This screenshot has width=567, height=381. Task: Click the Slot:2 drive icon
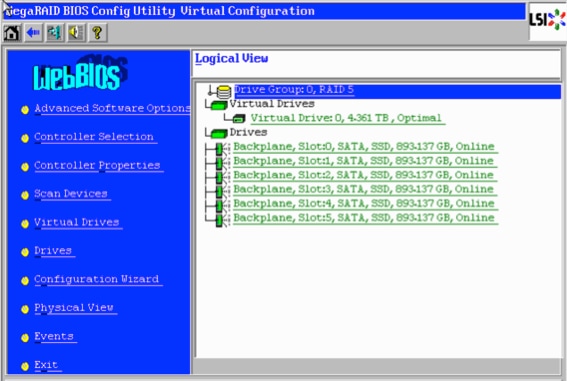(219, 177)
